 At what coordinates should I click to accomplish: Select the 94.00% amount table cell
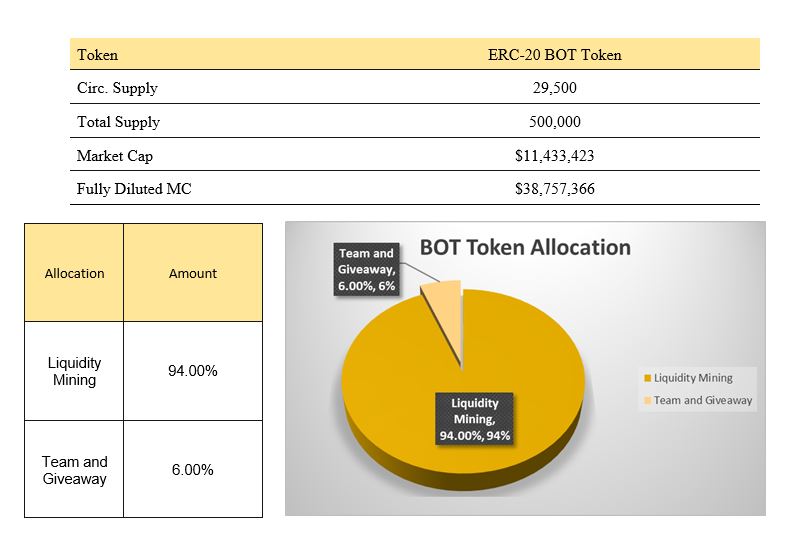pos(193,371)
